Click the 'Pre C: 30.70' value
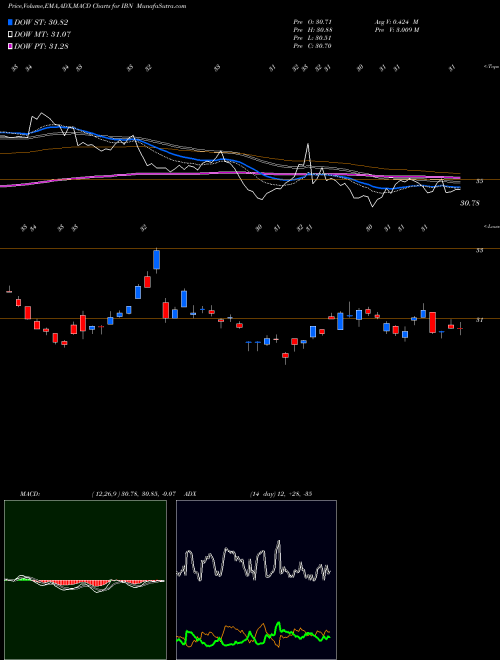The height and width of the screenshot is (660, 500). [313, 46]
